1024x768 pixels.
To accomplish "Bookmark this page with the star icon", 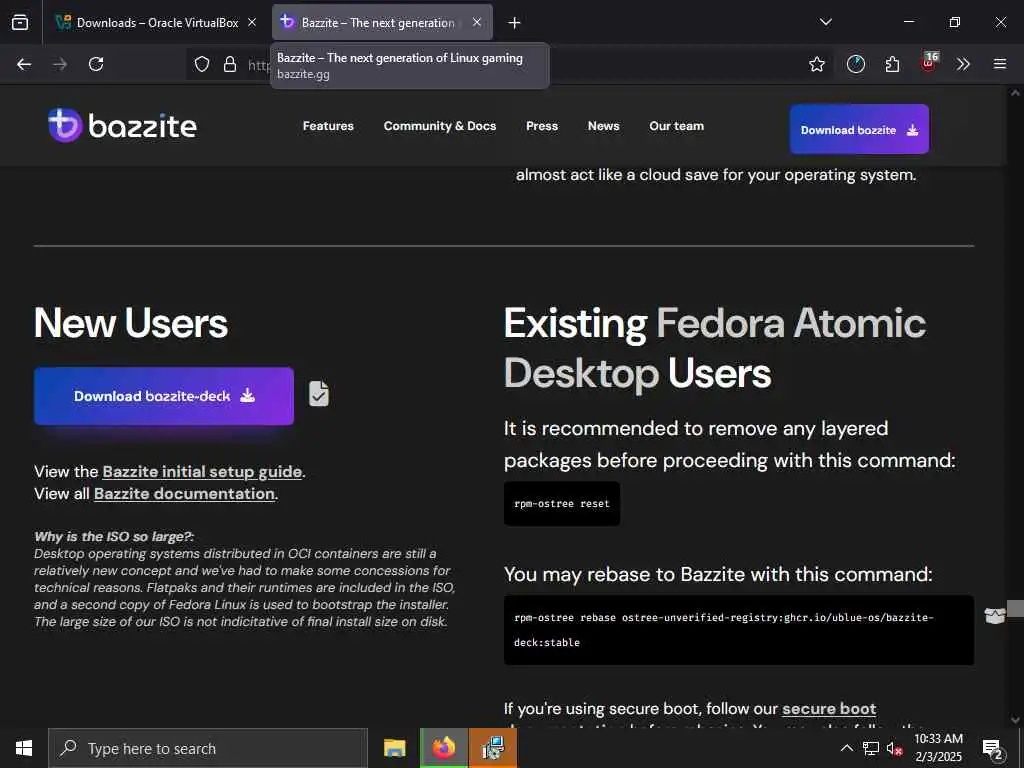I will (816, 64).
